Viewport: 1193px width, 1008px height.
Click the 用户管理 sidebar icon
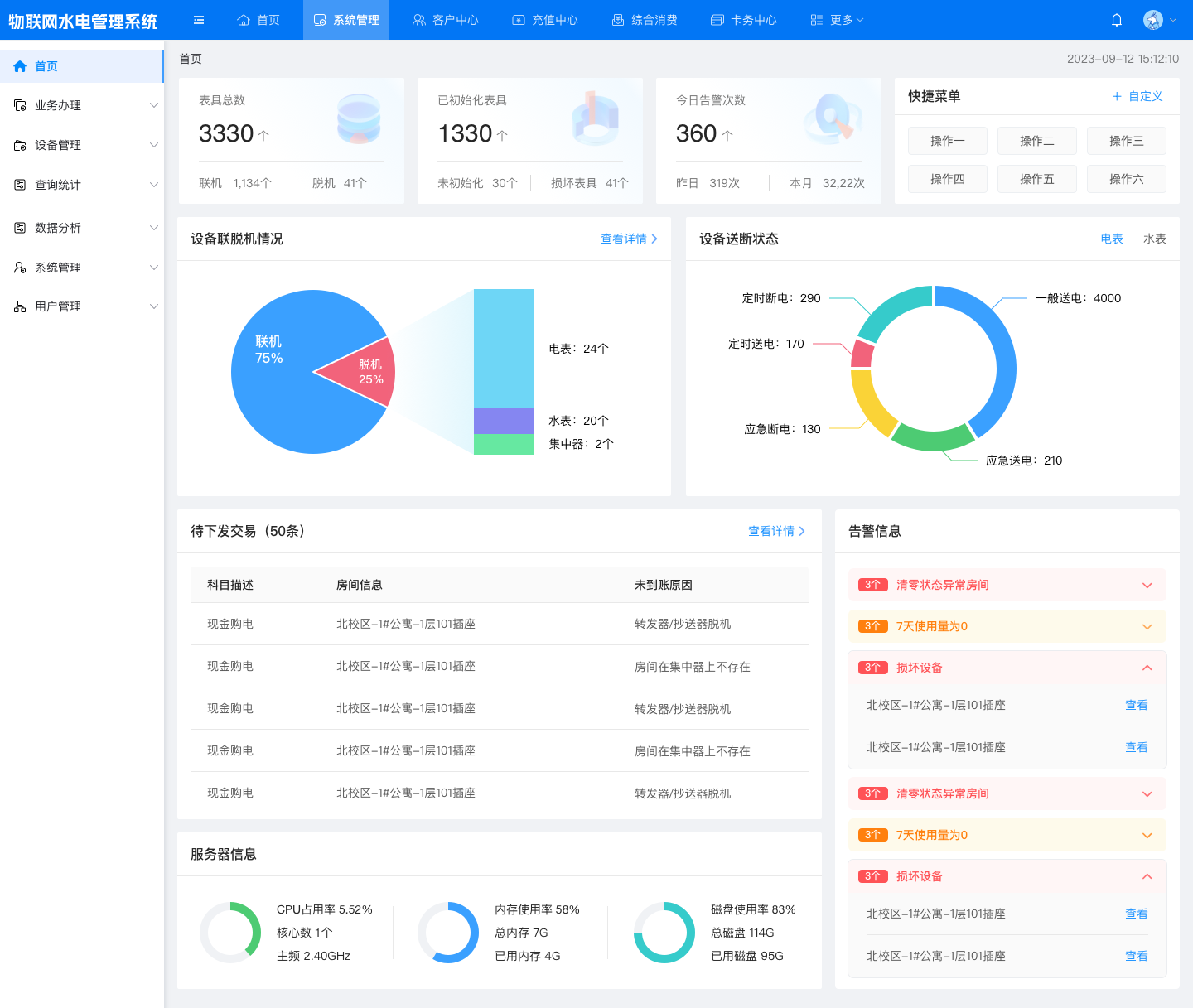coord(20,306)
